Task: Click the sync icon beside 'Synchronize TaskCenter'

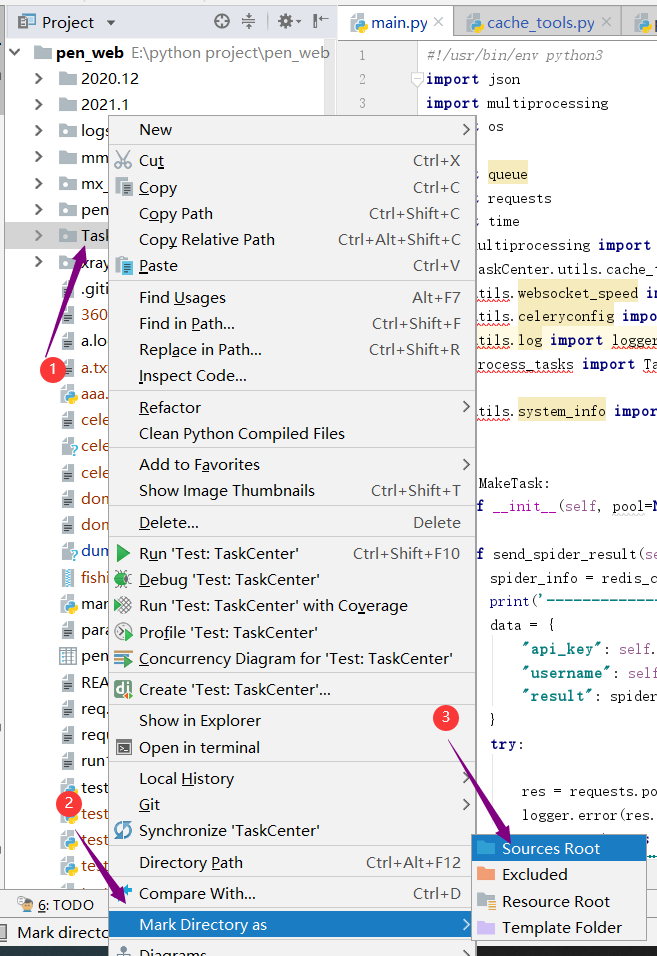Action: click(123, 829)
